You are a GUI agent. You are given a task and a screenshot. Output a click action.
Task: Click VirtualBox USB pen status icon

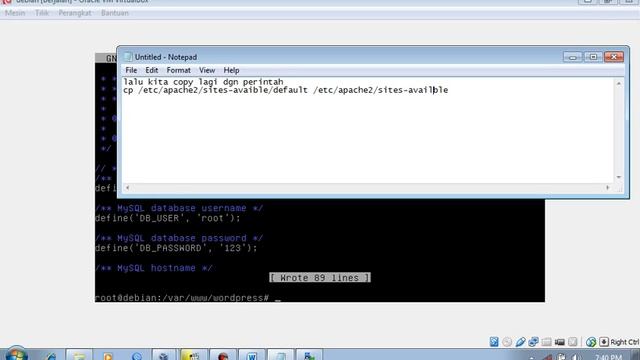520,342
